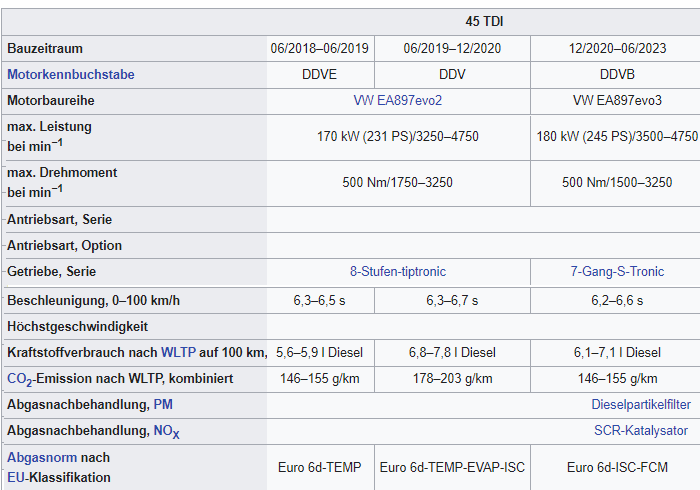The width and height of the screenshot is (700, 490).
Task: Click the 180 kW (245 PS) power cell
Action: tap(617, 137)
